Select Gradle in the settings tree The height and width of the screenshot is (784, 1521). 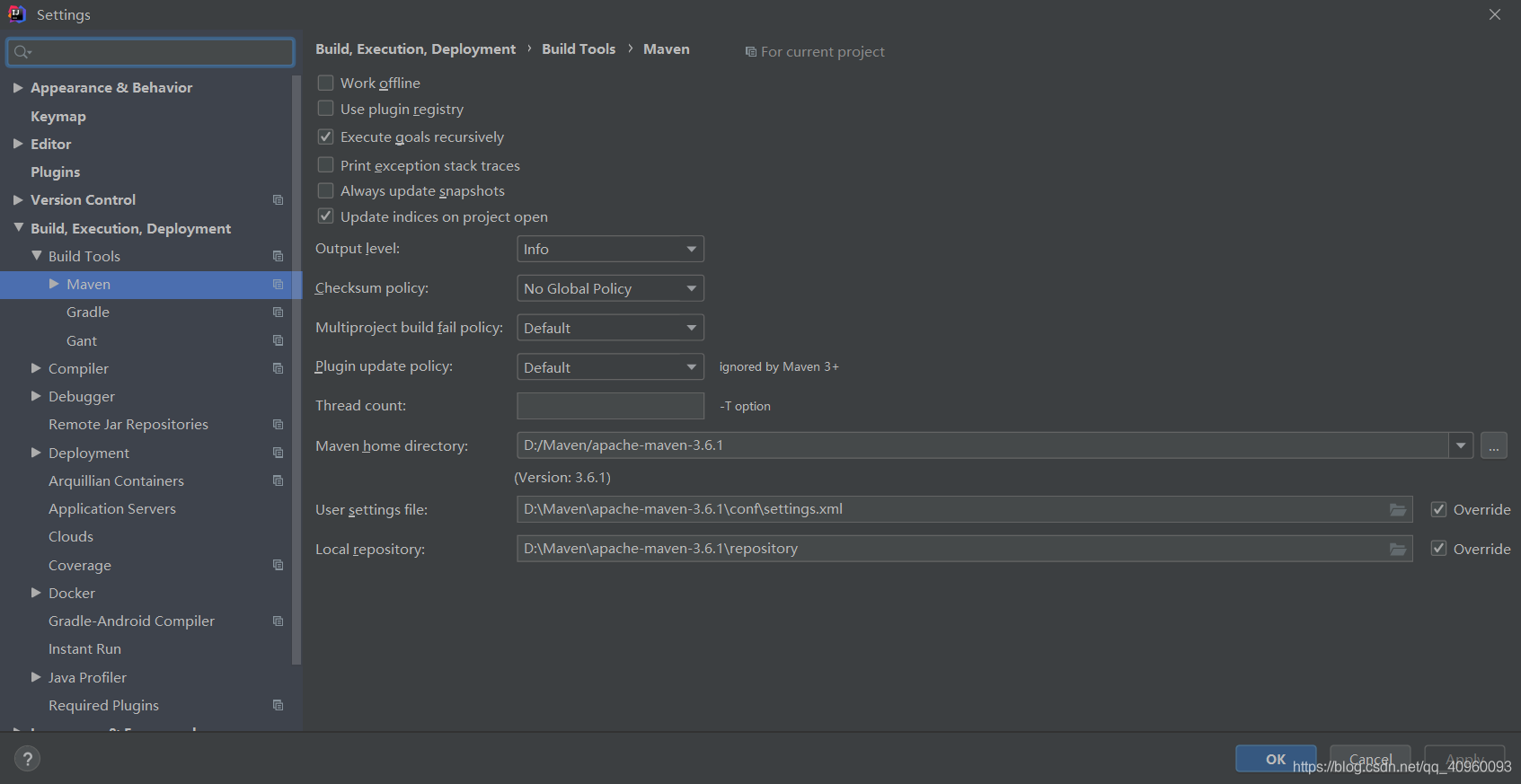88,313
